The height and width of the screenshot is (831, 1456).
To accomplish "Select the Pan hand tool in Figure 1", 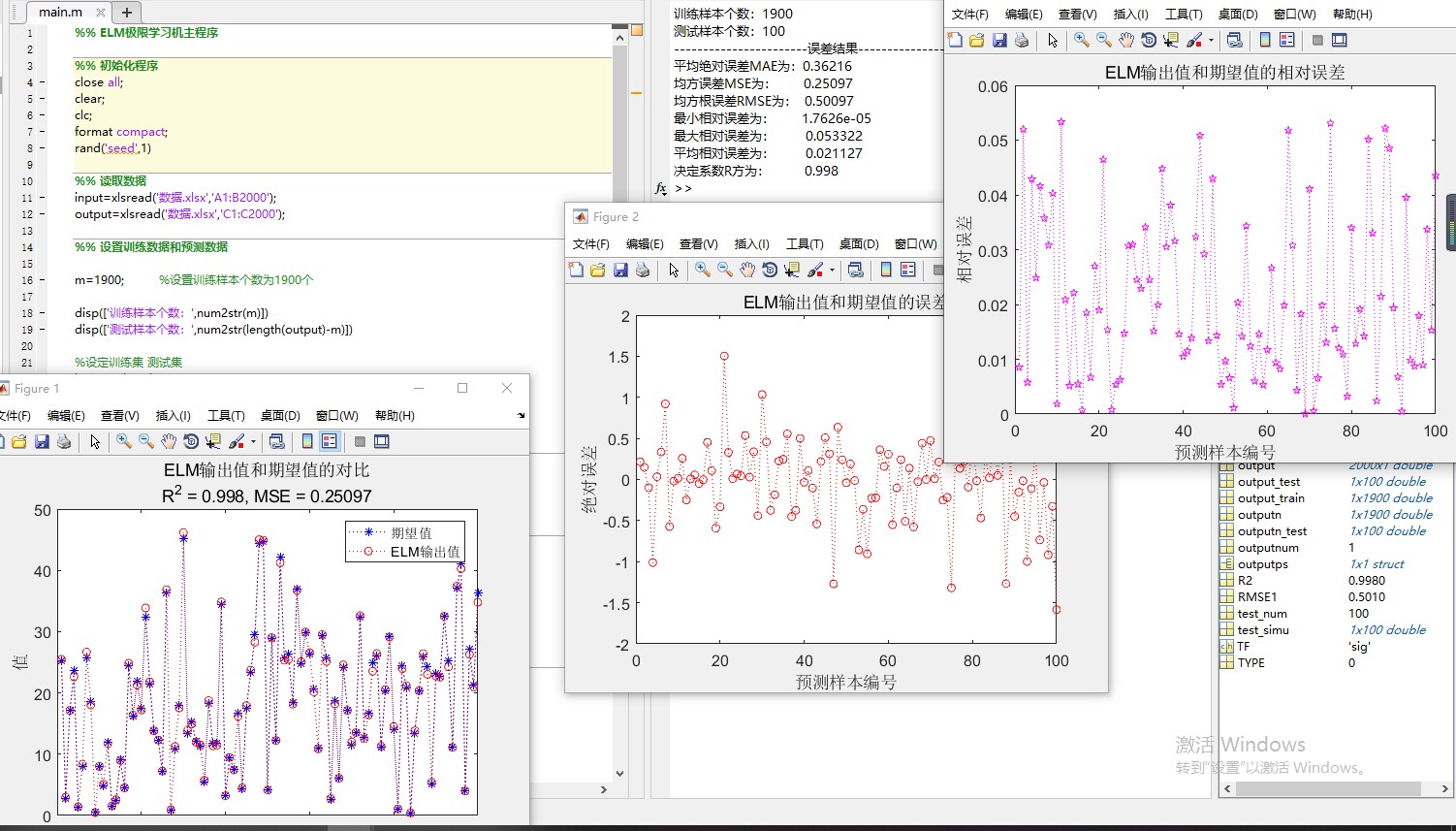I will (169, 441).
